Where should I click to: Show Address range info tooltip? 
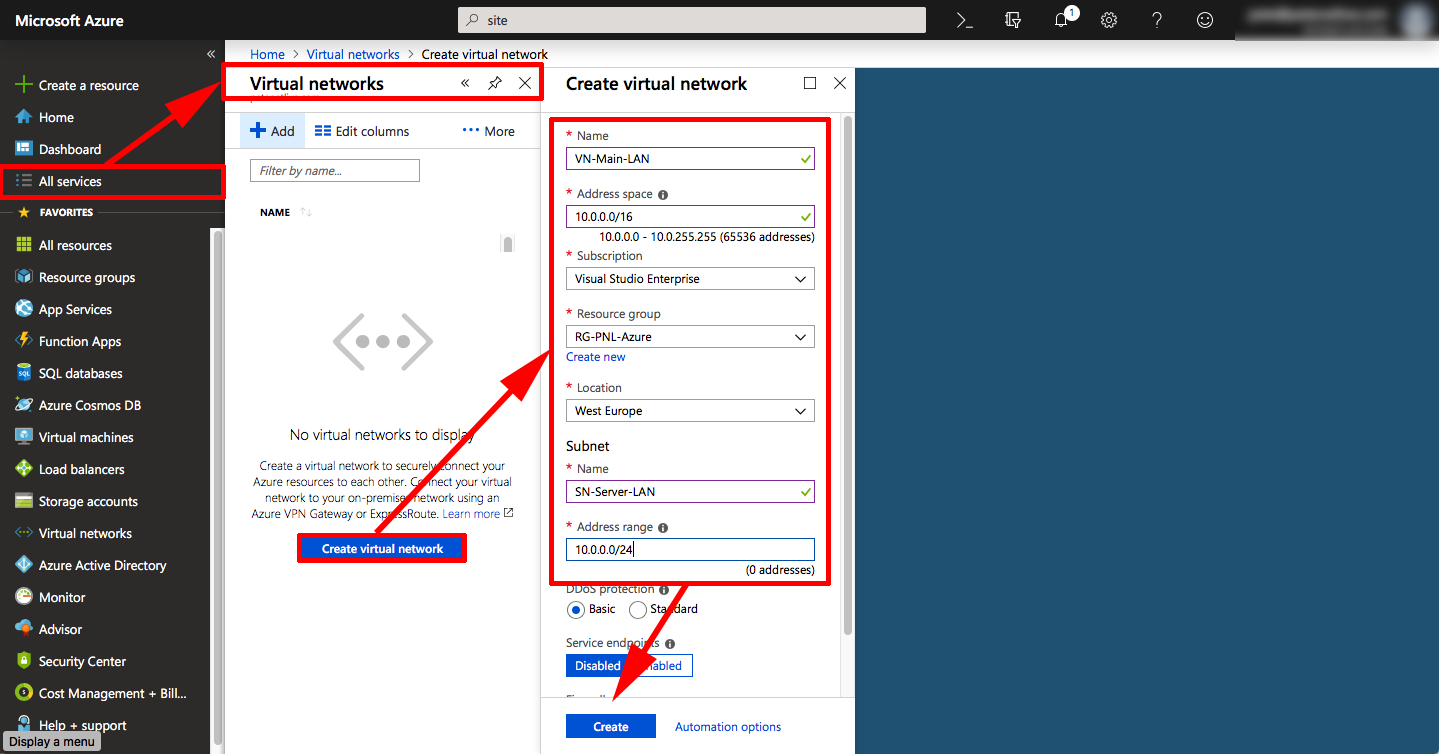click(x=663, y=528)
